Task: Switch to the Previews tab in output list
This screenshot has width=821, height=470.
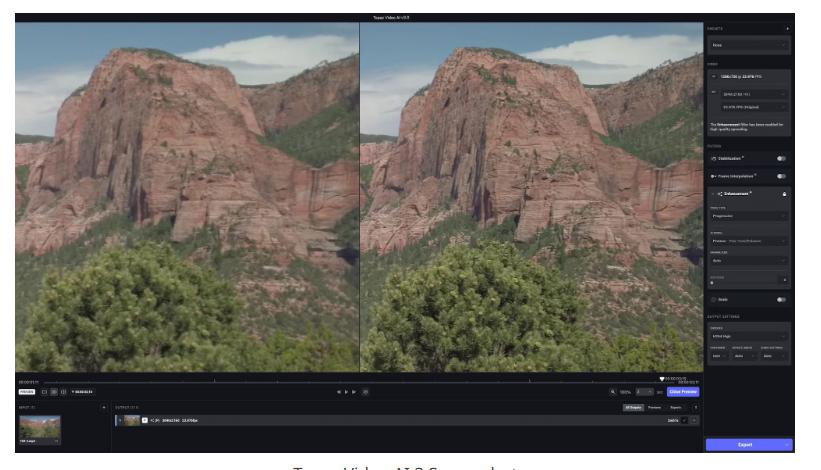Action: (x=653, y=407)
